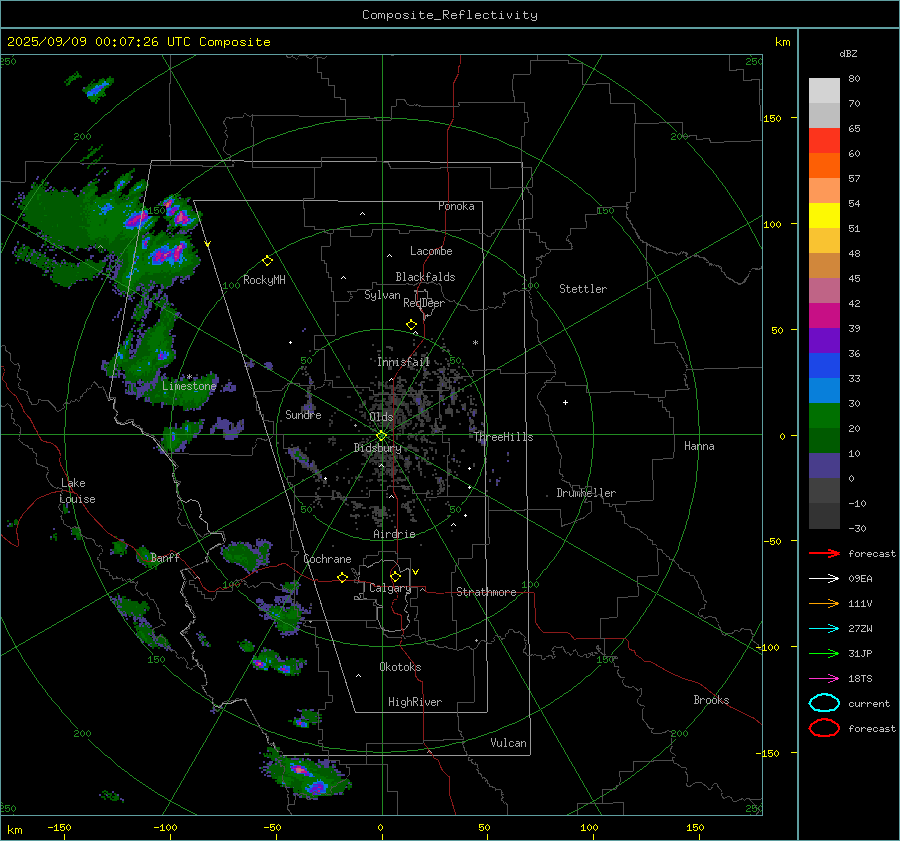Click the cyan 27ZW arrow legend icon
900x841 pixels.
(x=824, y=629)
